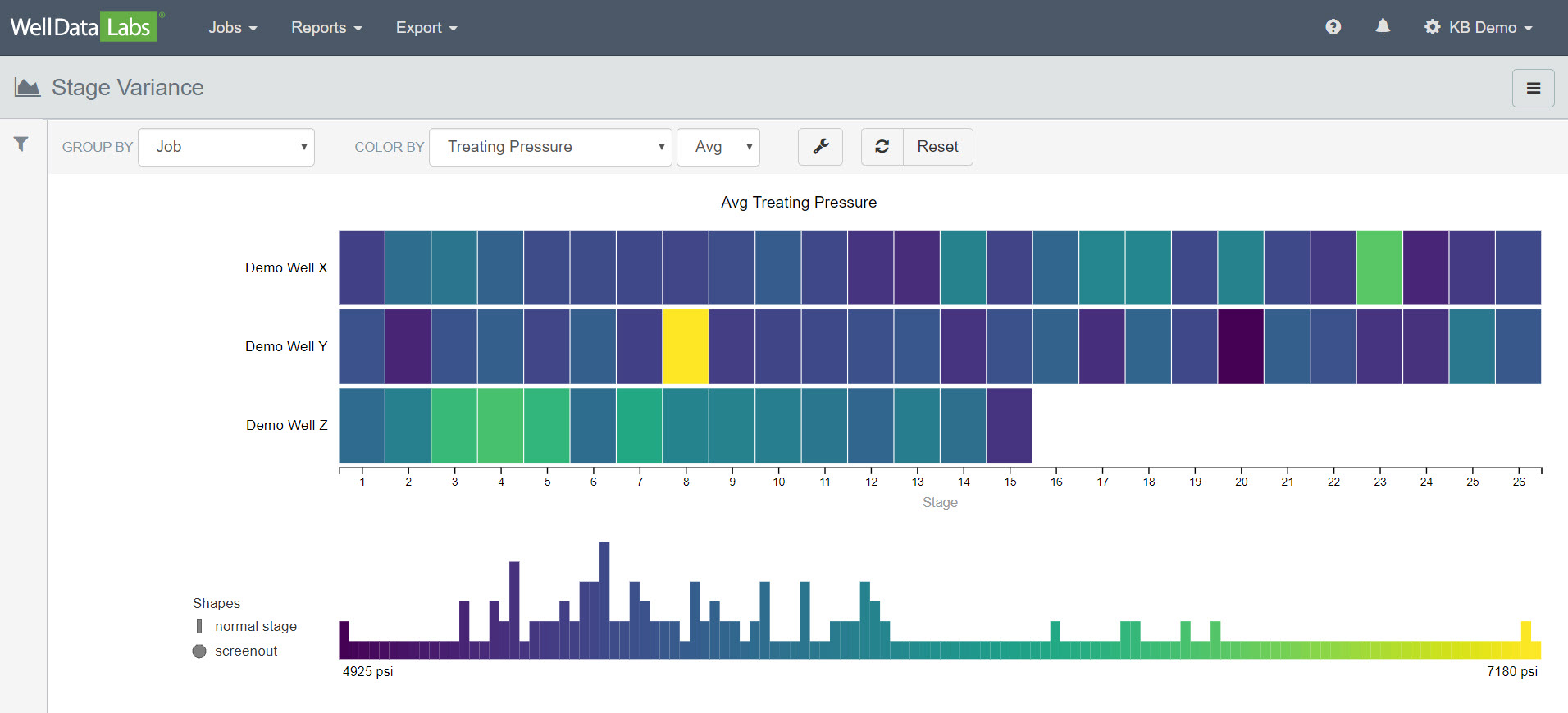
Task: Open the Treating Pressure color-by dropdown
Action: [x=550, y=147]
